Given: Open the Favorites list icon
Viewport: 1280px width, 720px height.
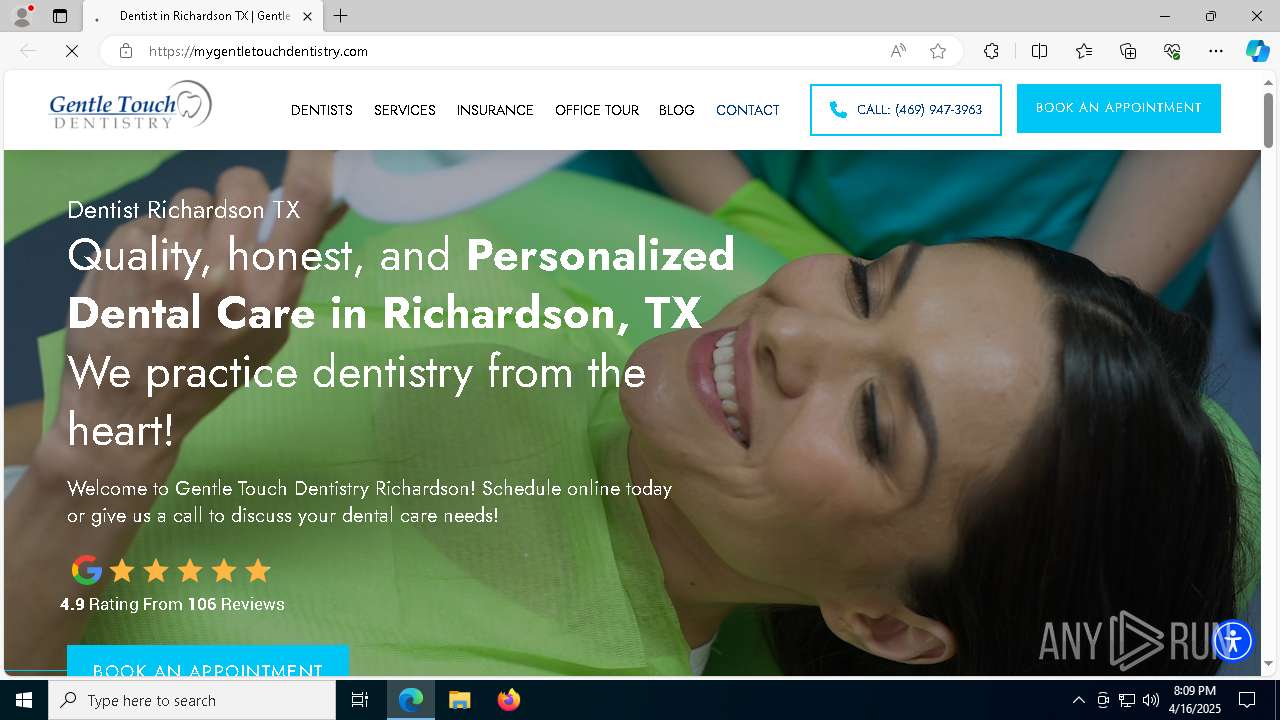Looking at the screenshot, I should [1084, 51].
